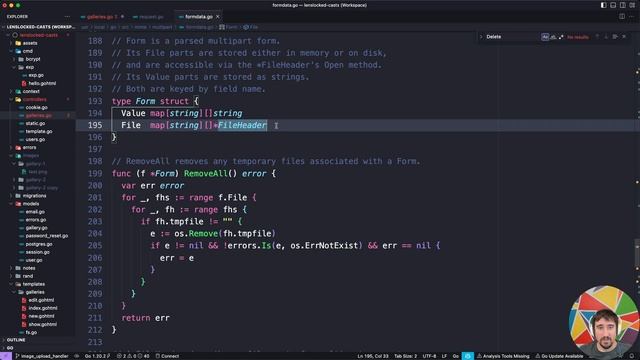Click the Form symbol in breadcrumbs

tap(229, 27)
